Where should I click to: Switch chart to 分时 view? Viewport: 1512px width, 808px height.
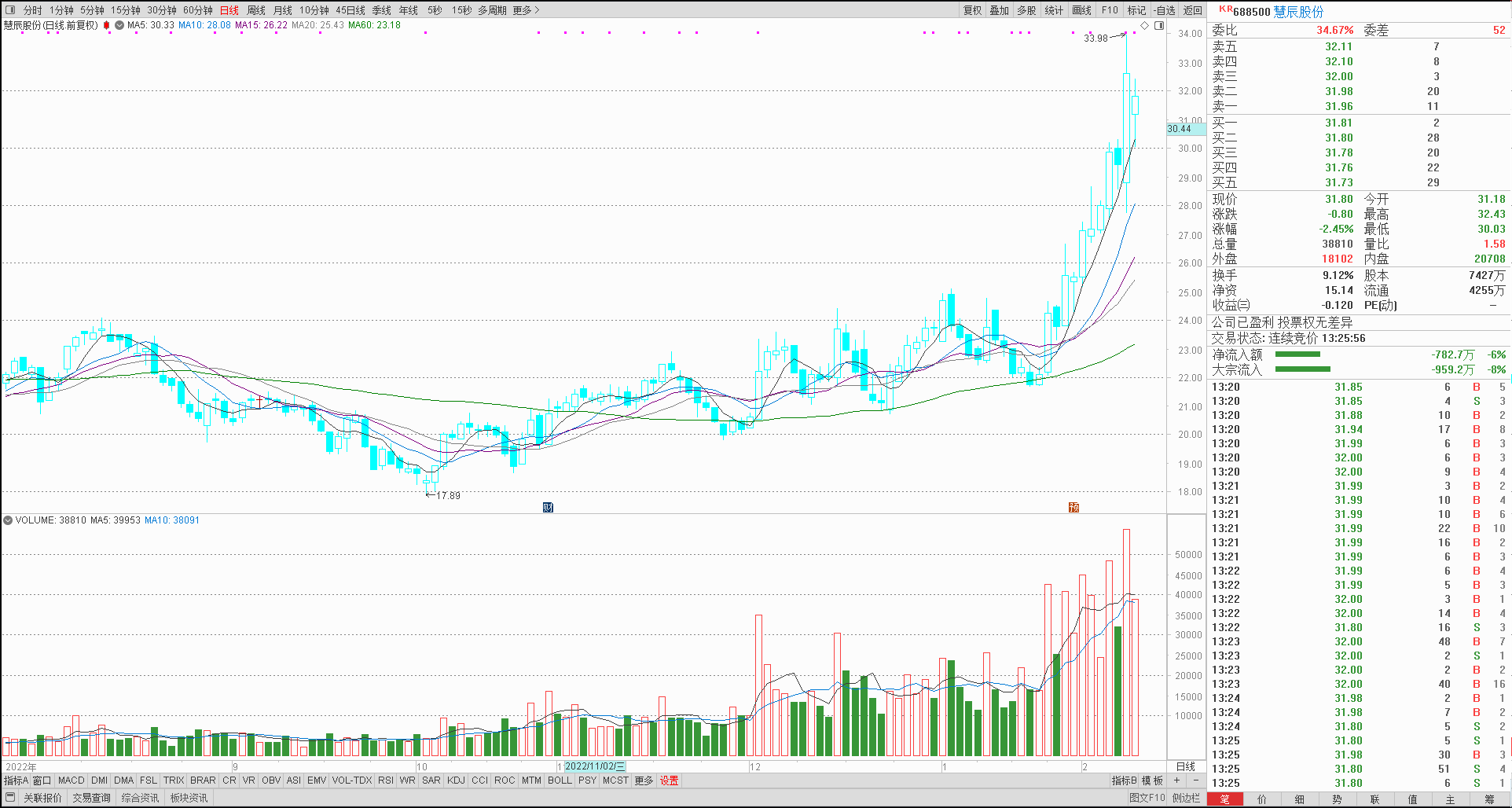[33, 10]
